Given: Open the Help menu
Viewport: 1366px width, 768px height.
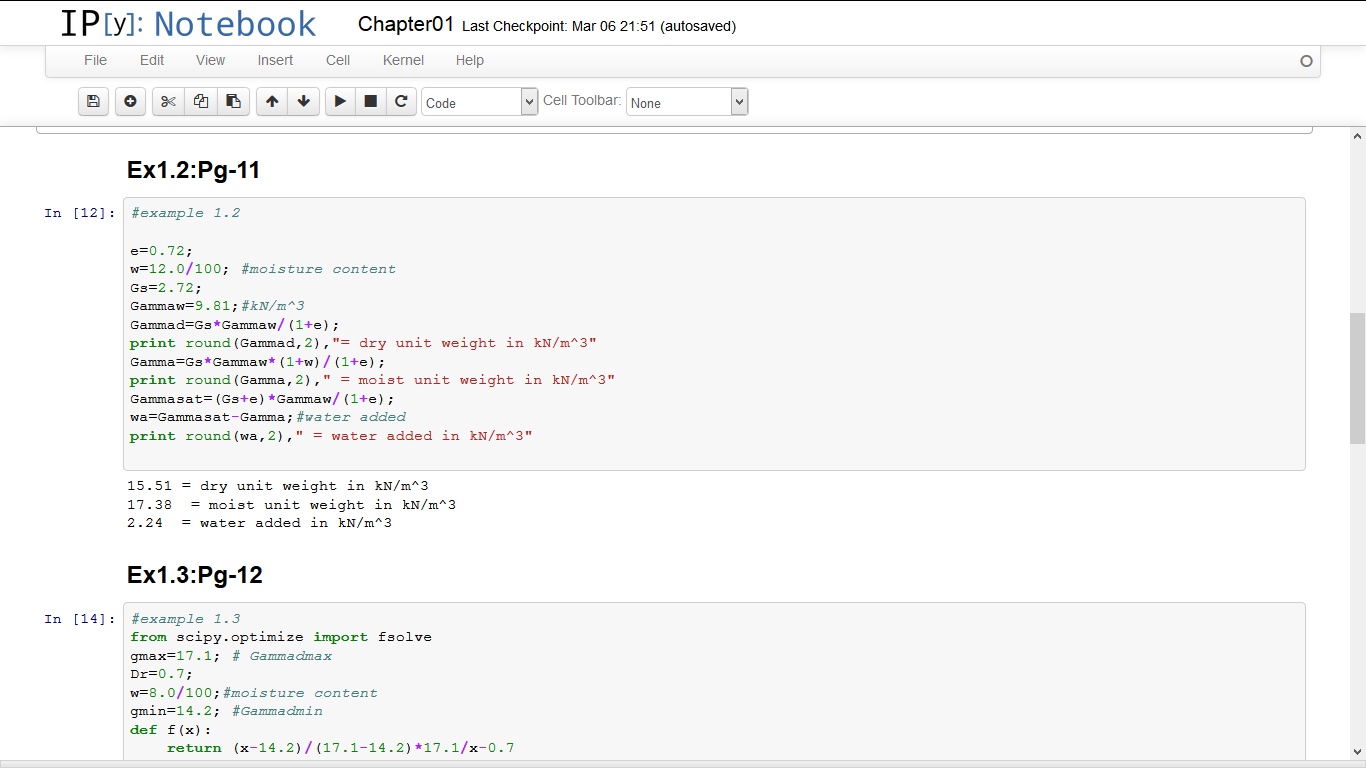Looking at the screenshot, I should point(469,60).
